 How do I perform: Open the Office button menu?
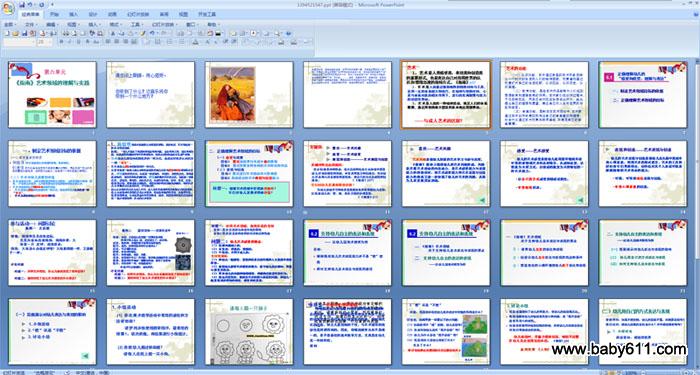pyautogui.click(x=8, y=8)
